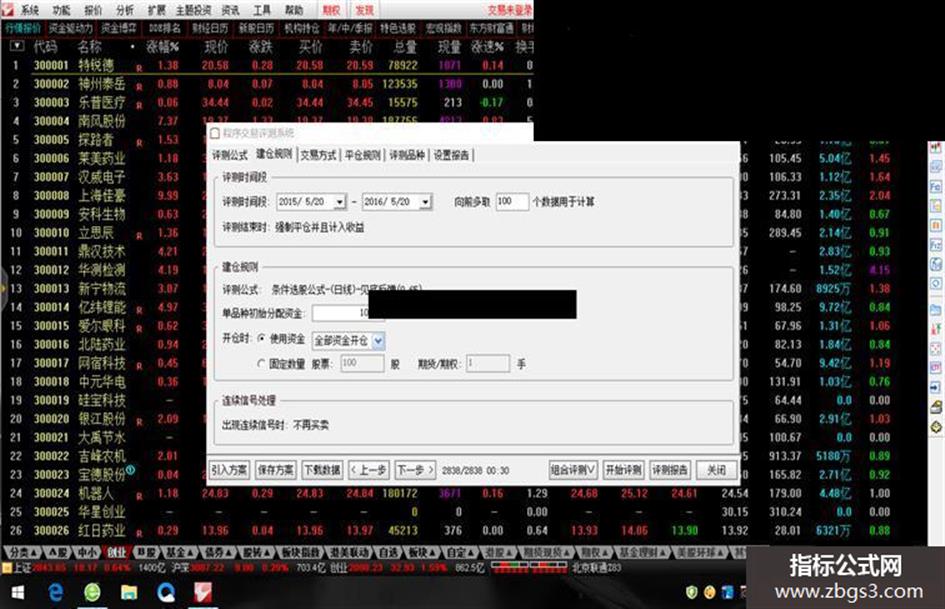Viewport: 945px width, 609px height.
Task: Expand the 债券 bottom tab
Action: [218, 552]
